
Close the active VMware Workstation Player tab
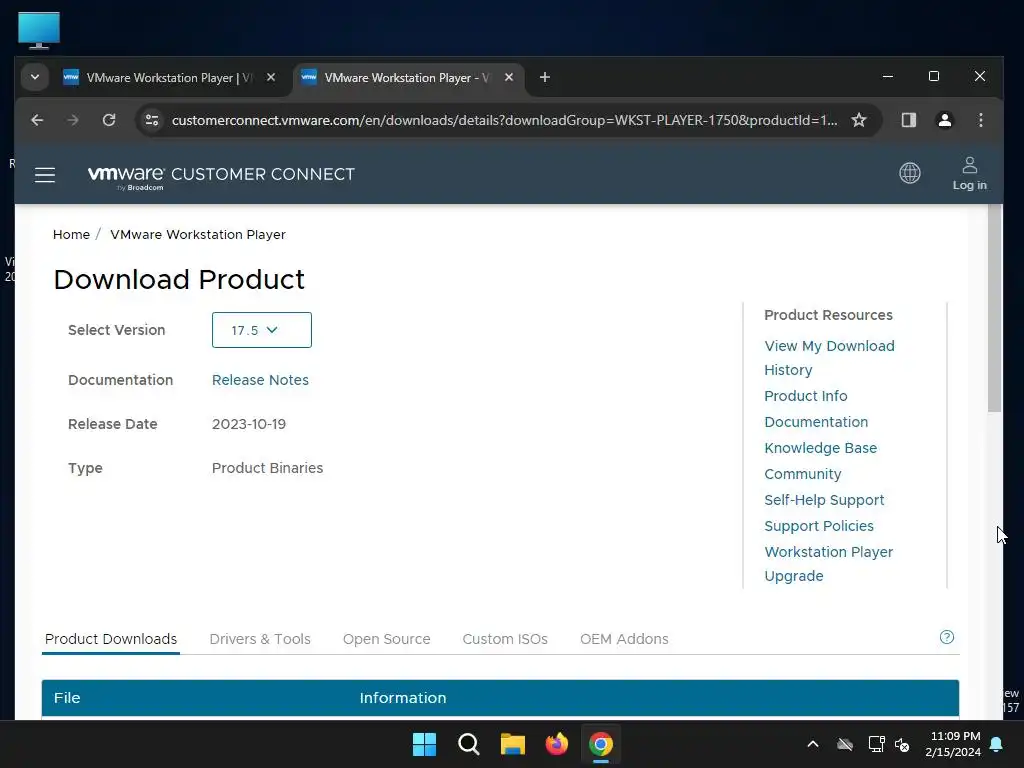(509, 77)
